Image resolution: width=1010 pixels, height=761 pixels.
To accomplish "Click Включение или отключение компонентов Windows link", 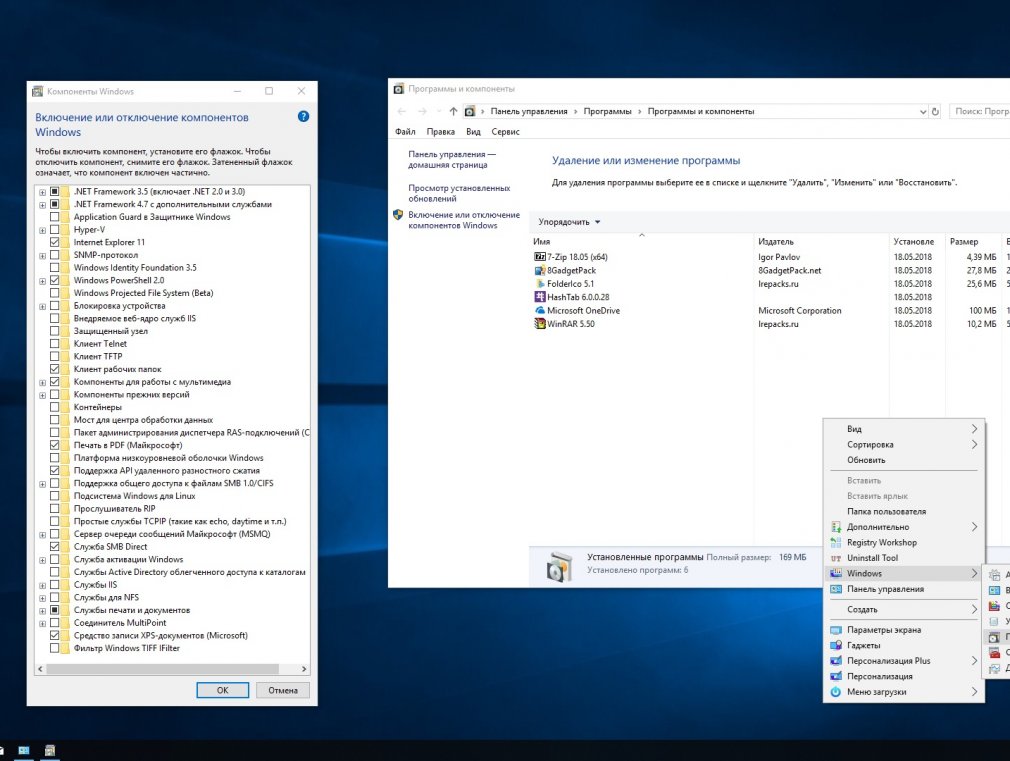I will coord(464,220).
